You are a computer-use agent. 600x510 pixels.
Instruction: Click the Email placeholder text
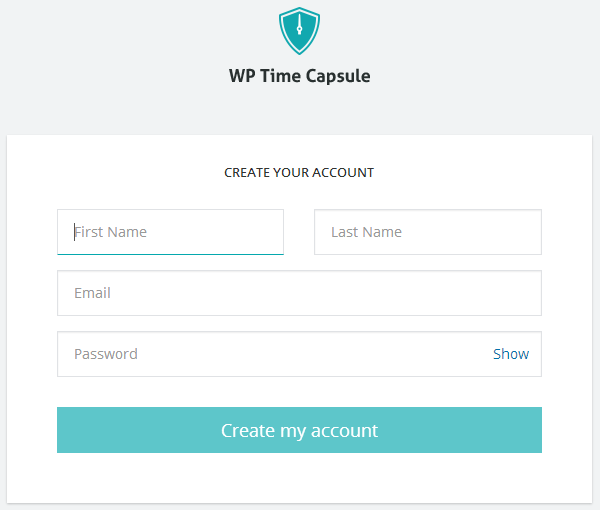(92, 293)
